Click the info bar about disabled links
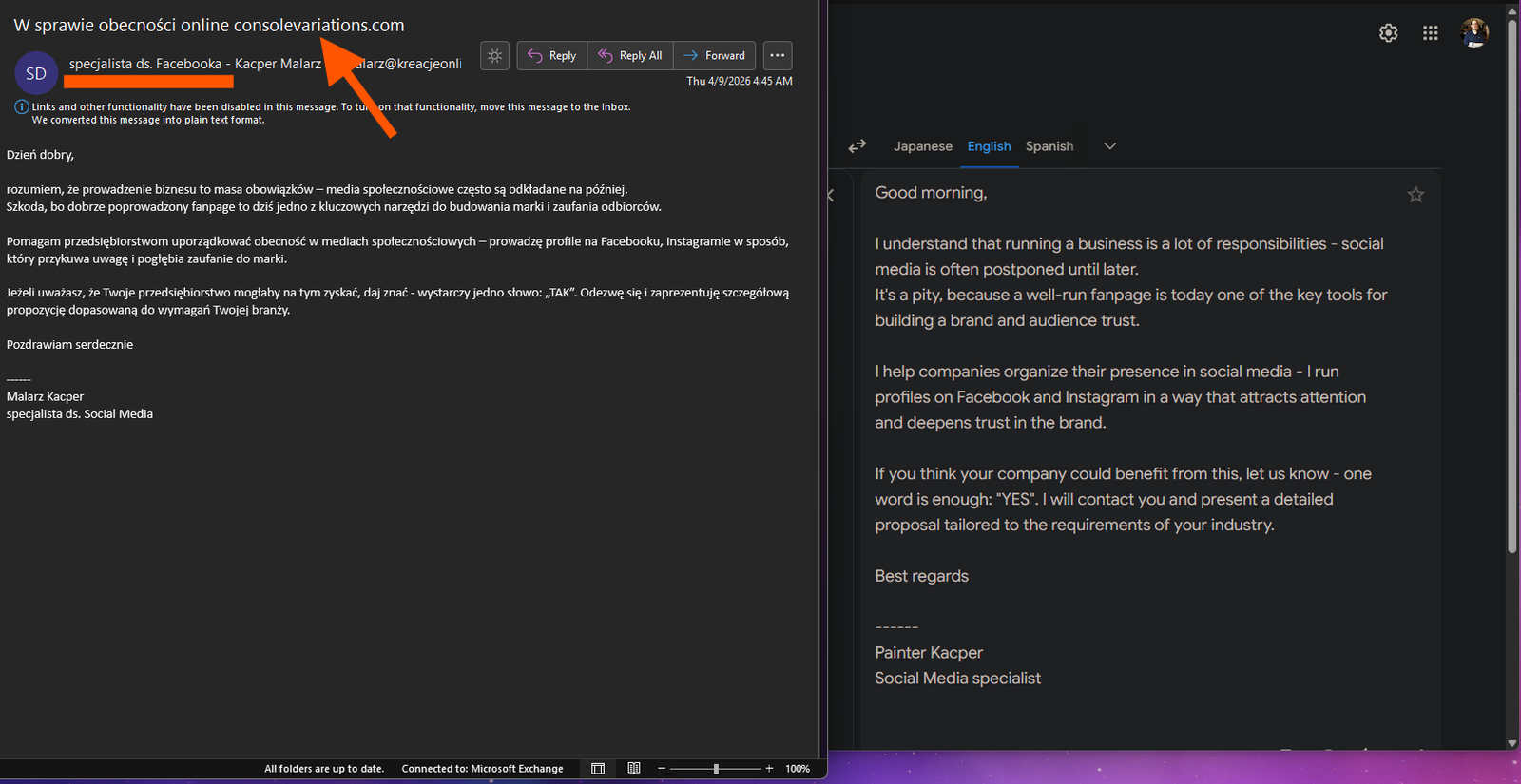Viewport: 1521px width, 784px height. pos(323,113)
